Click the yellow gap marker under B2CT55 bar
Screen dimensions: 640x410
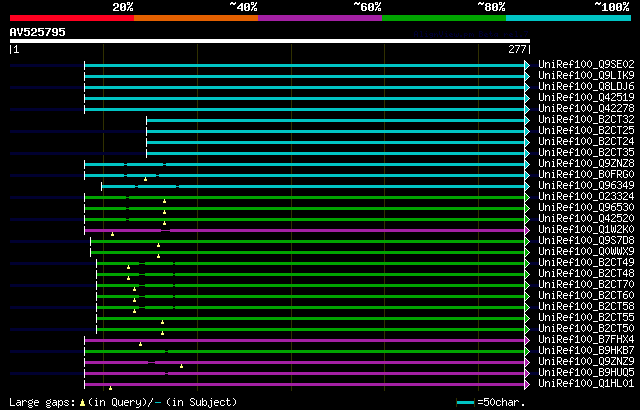pyautogui.click(x=162, y=322)
